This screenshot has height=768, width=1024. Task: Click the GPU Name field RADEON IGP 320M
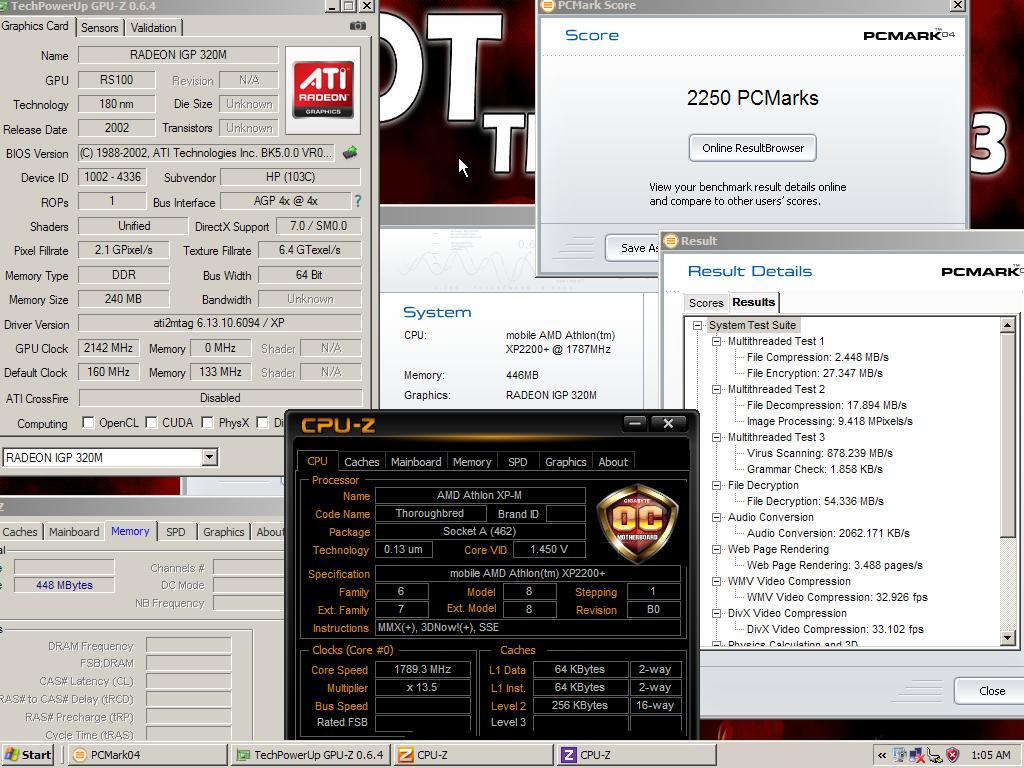pos(178,55)
